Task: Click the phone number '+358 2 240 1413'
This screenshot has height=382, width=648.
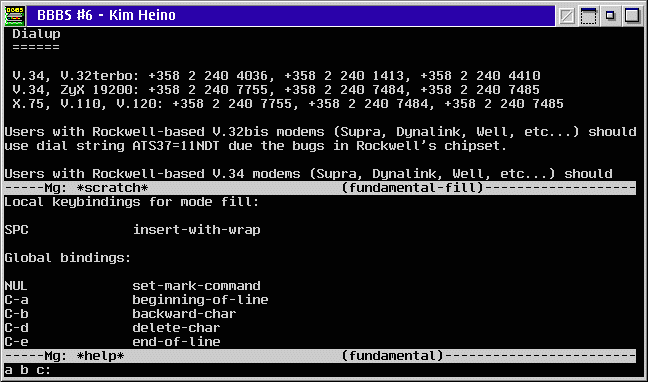Action: 344,76
